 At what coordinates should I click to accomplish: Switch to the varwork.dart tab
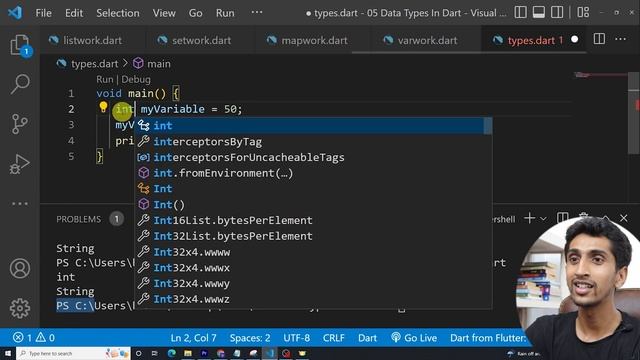point(427,40)
